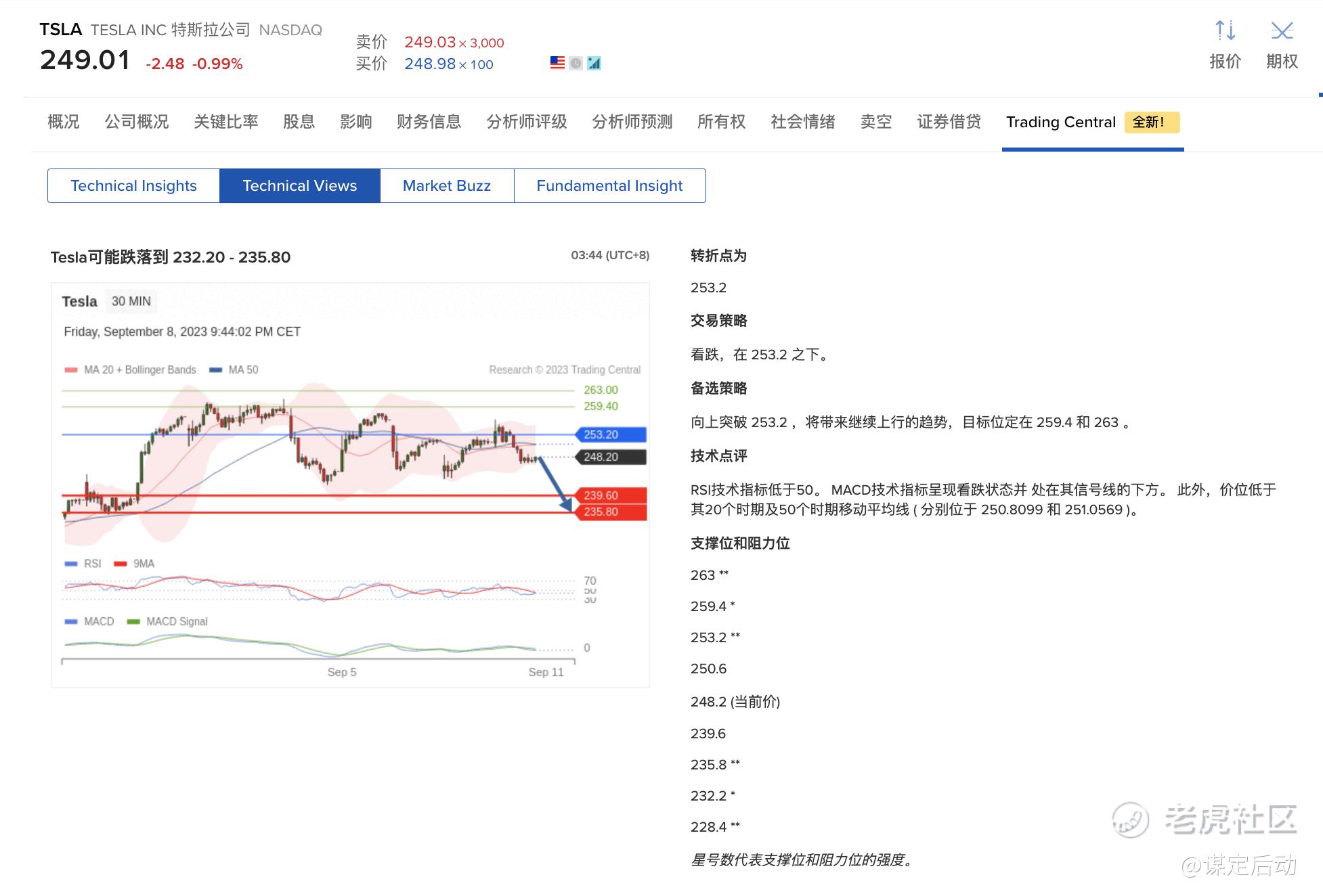This screenshot has width=1323, height=896.
Task: View the 分析师评级 tab
Action: [527, 122]
